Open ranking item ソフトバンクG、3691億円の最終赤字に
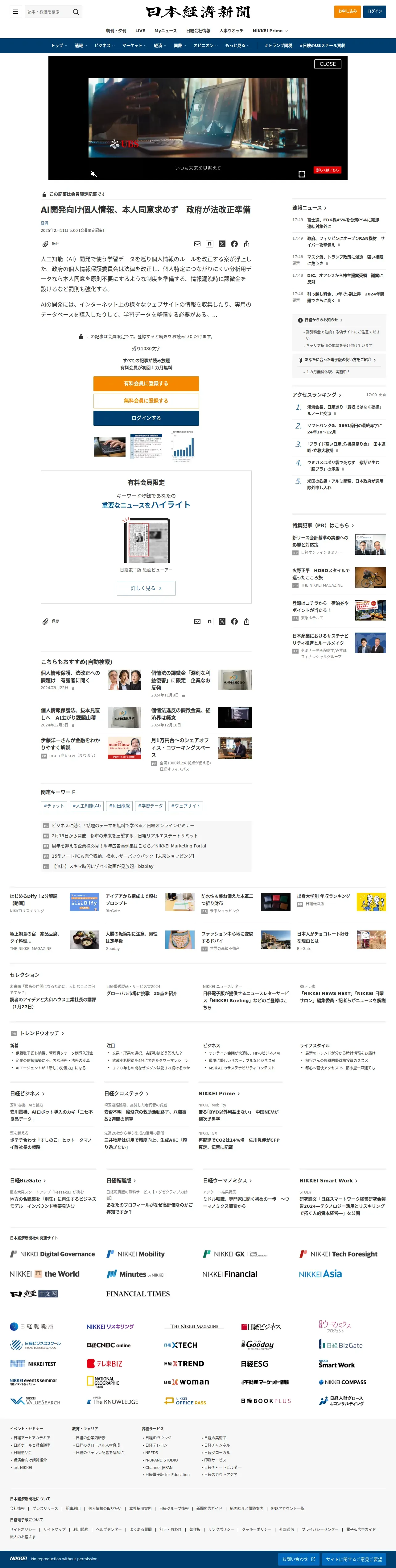Image resolution: width=396 pixels, height=1568 pixels. click(344, 429)
